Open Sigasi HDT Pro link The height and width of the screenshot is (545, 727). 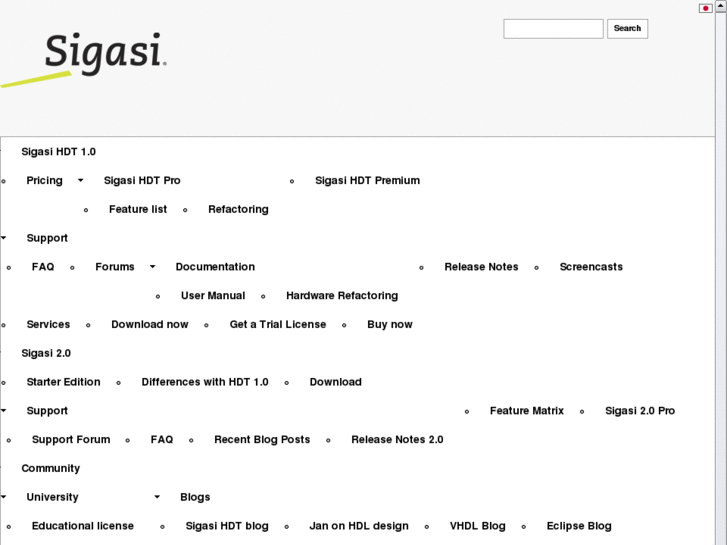142,180
